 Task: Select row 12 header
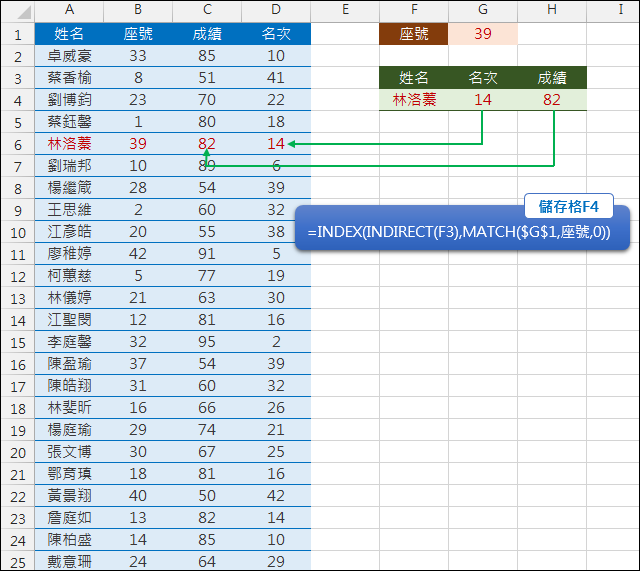click(18, 276)
